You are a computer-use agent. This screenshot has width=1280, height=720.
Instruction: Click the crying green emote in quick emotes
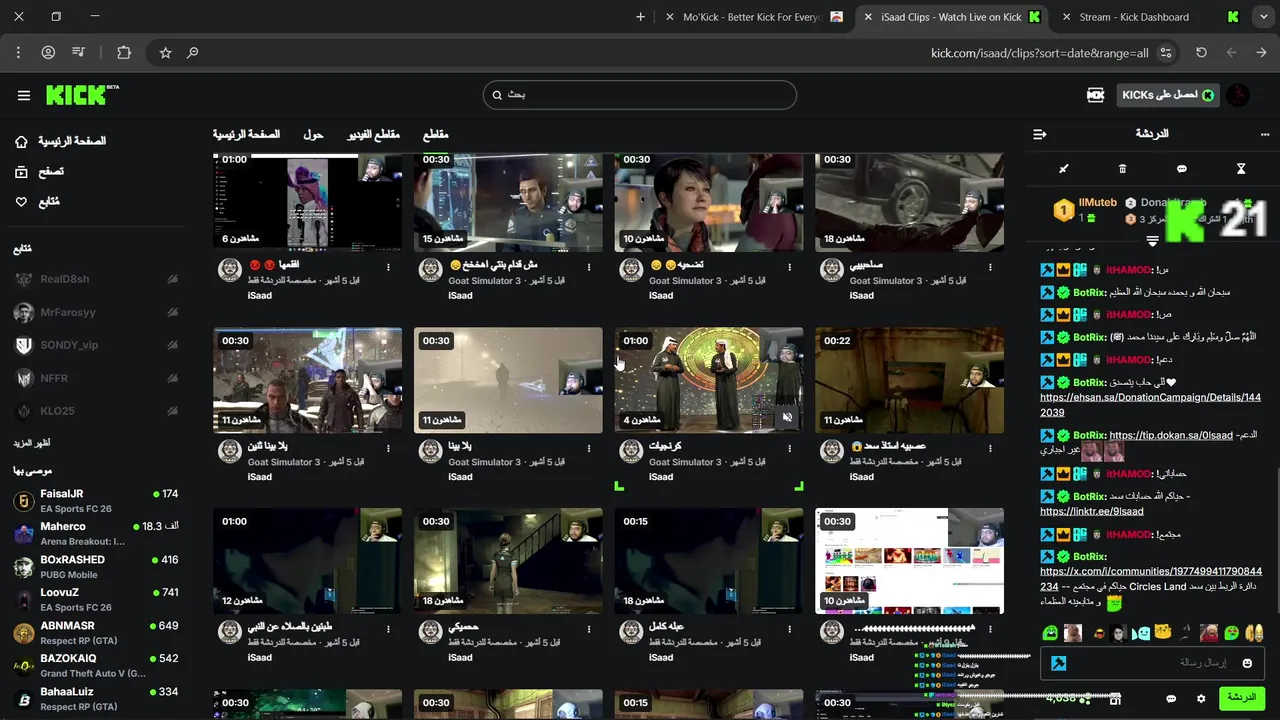(1050, 633)
